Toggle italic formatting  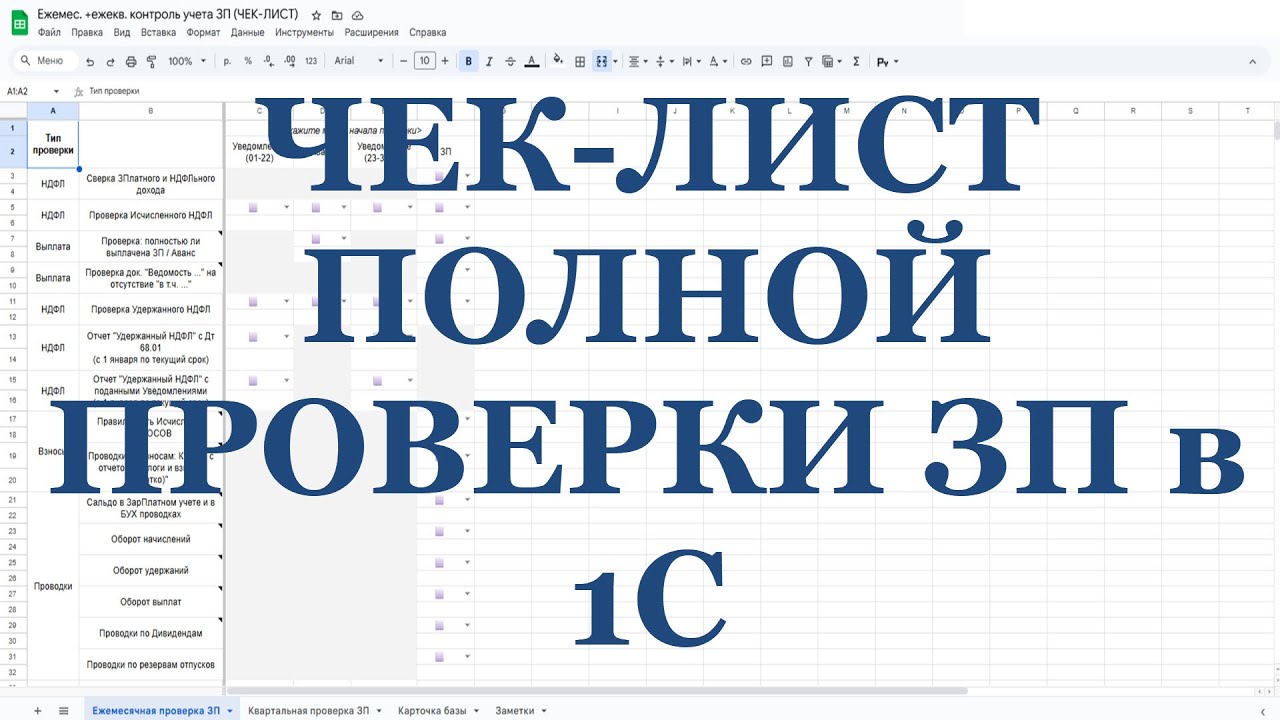(489, 61)
